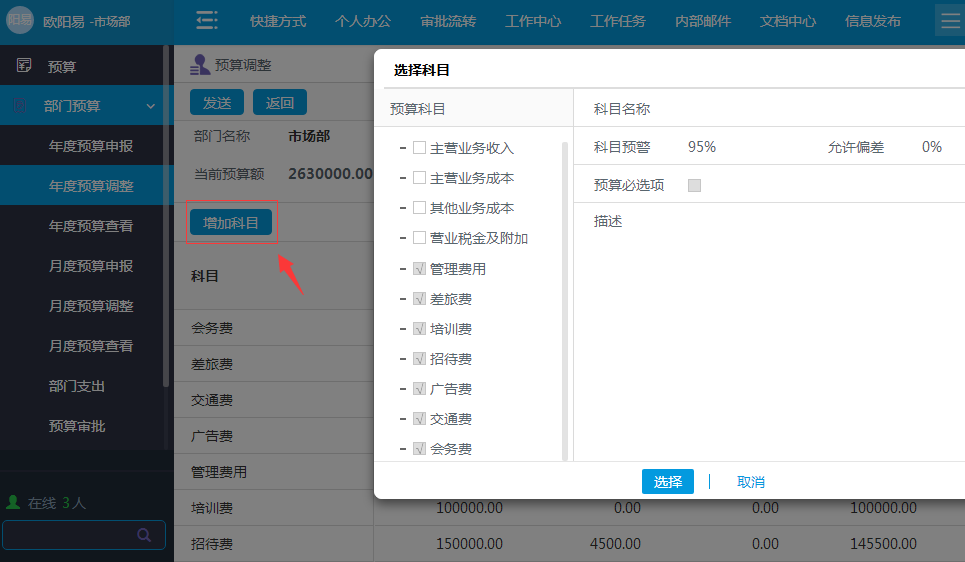Open the 审批流转 top menu
The height and width of the screenshot is (562, 965).
coord(447,22)
